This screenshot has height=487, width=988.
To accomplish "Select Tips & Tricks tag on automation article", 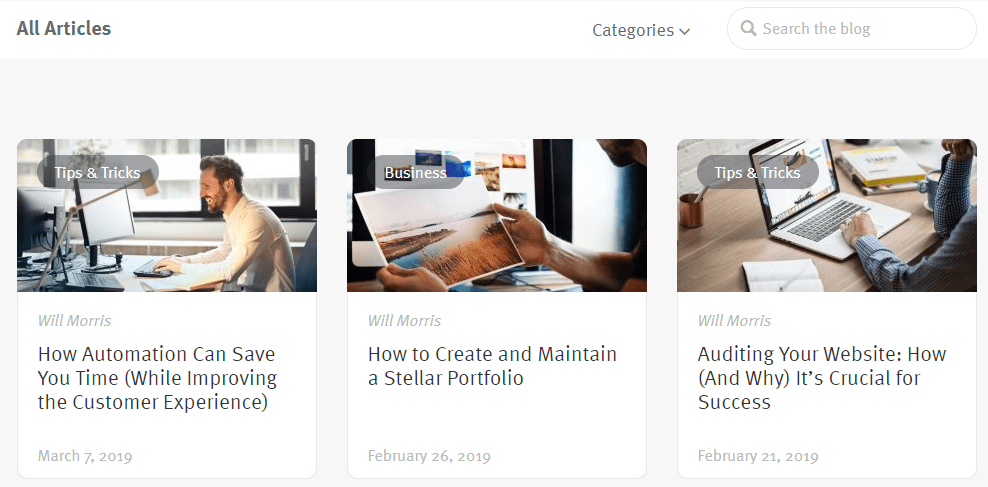I will pos(98,173).
